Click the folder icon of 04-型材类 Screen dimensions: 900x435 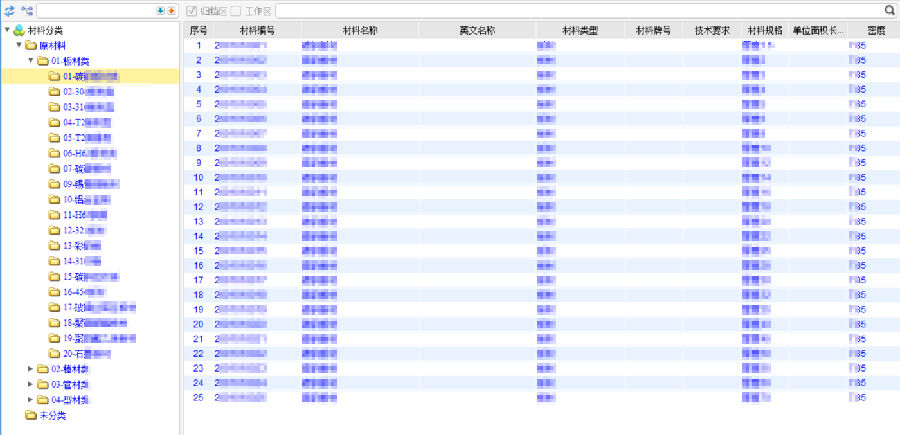[x=42, y=399]
